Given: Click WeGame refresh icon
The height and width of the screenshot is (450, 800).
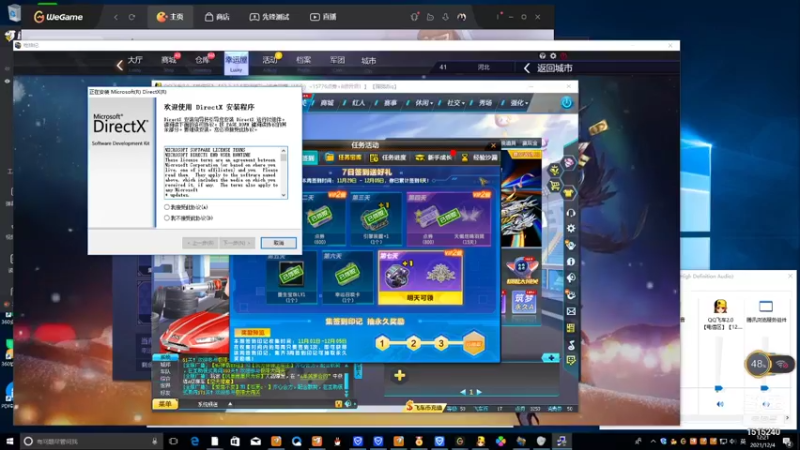Looking at the screenshot, I should pyautogui.click(x=132, y=17).
